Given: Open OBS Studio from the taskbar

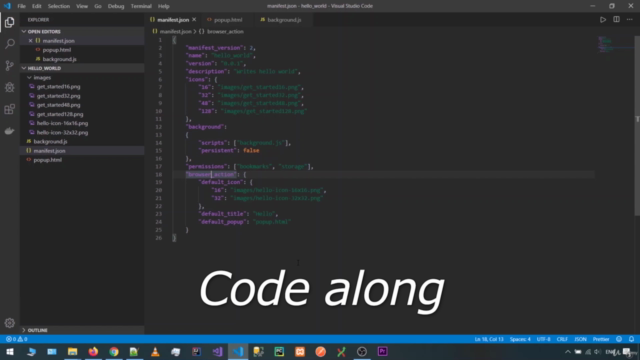Looking at the screenshot, I should coord(362,351).
